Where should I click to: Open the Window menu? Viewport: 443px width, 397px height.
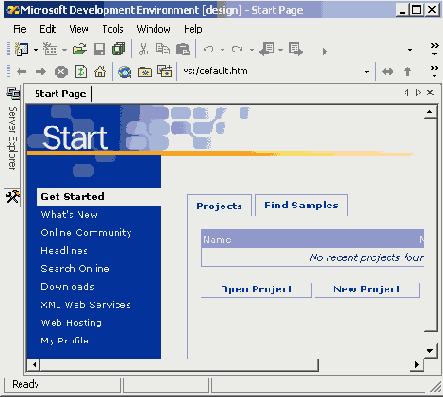coord(153,29)
